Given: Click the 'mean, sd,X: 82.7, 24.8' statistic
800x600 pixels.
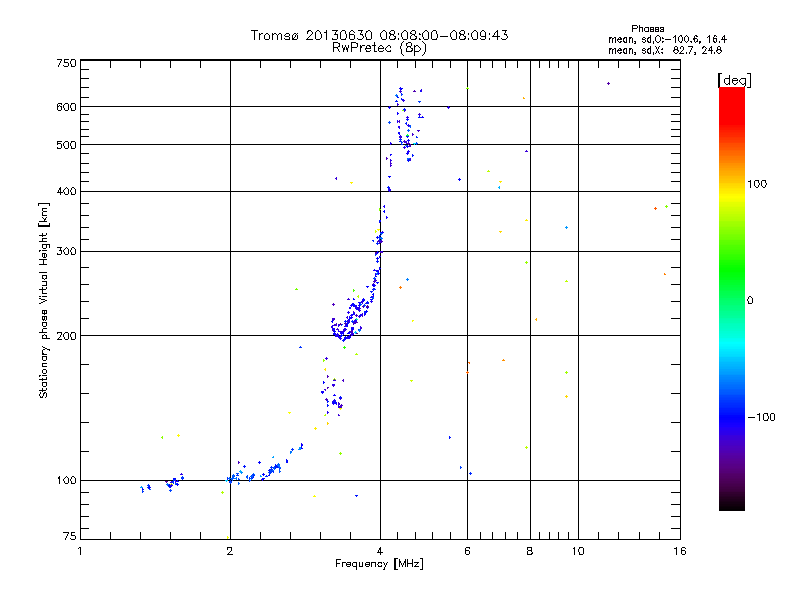Looking at the screenshot, I should pos(665,50).
